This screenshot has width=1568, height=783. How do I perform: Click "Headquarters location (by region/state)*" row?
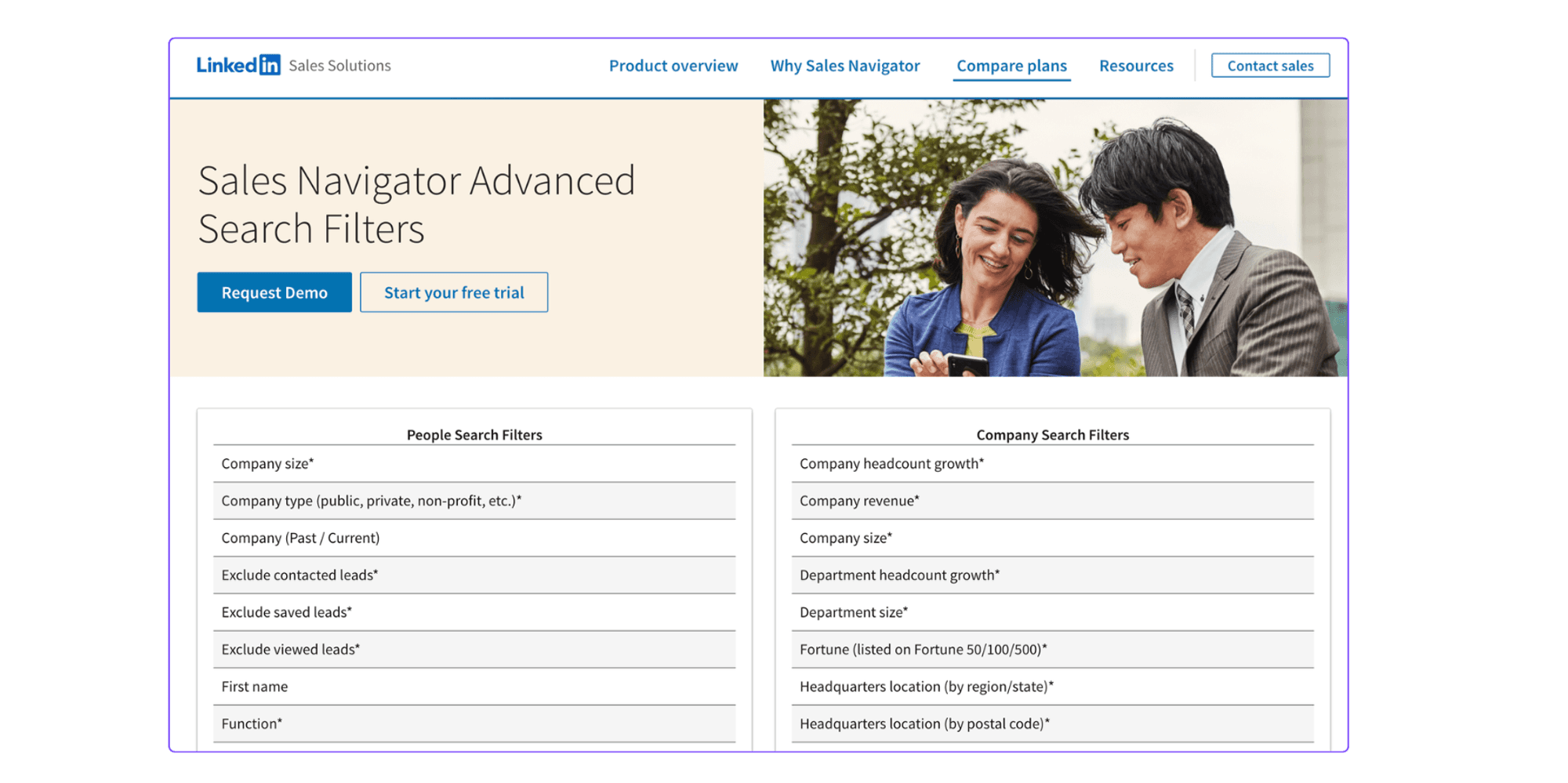(1052, 687)
